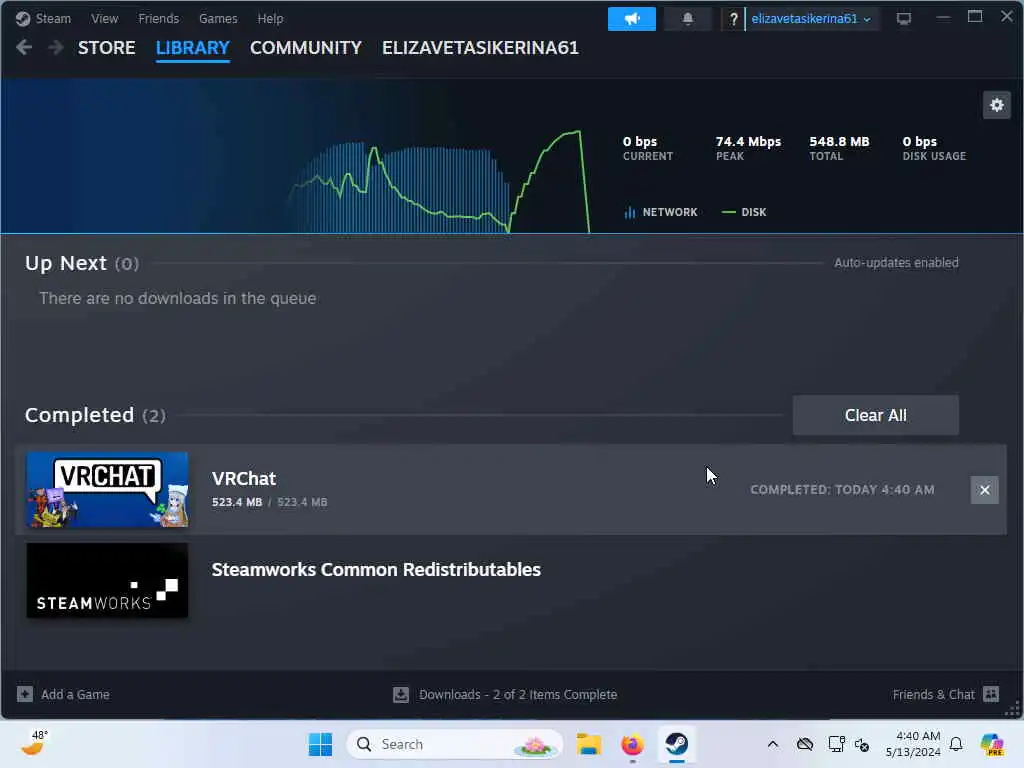Click the Clear All button
Image resolution: width=1024 pixels, height=768 pixels.
pos(875,415)
